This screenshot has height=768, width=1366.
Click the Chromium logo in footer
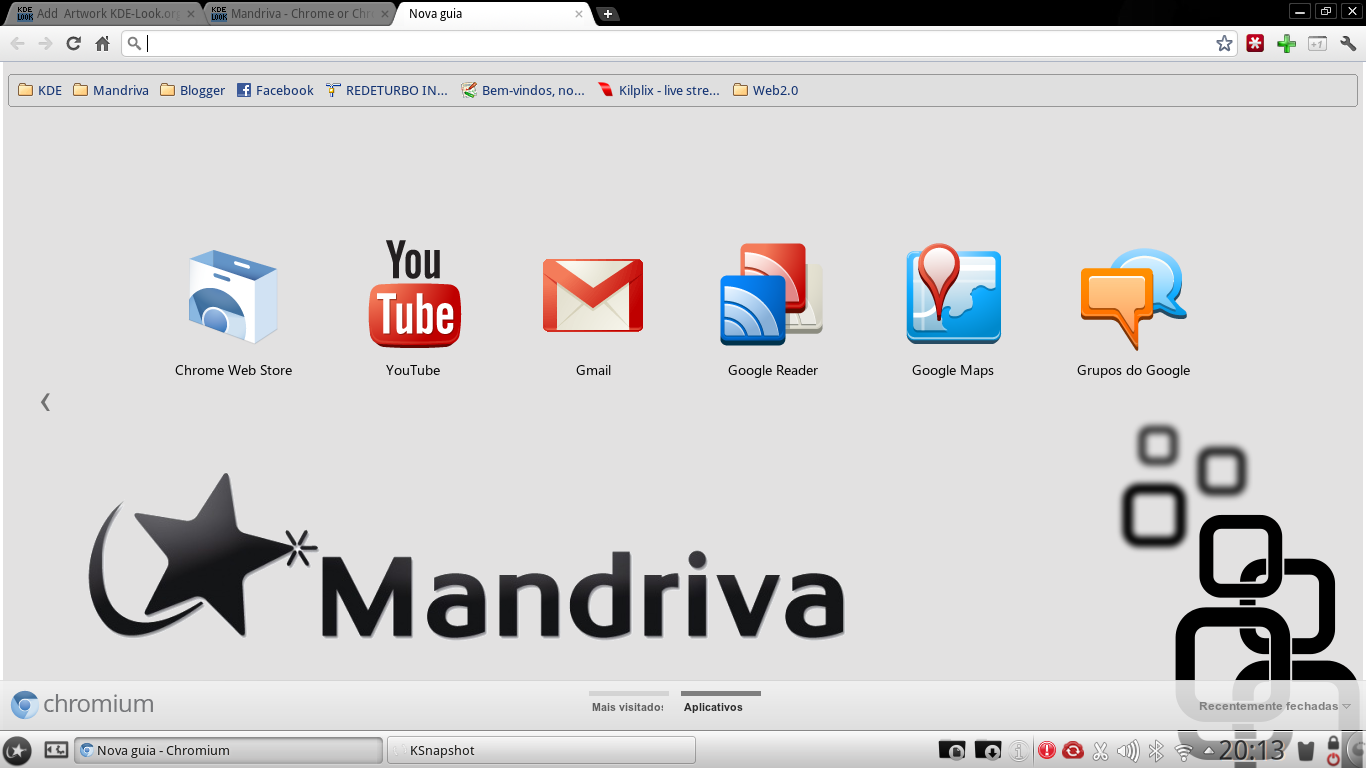tap(82, 704)
